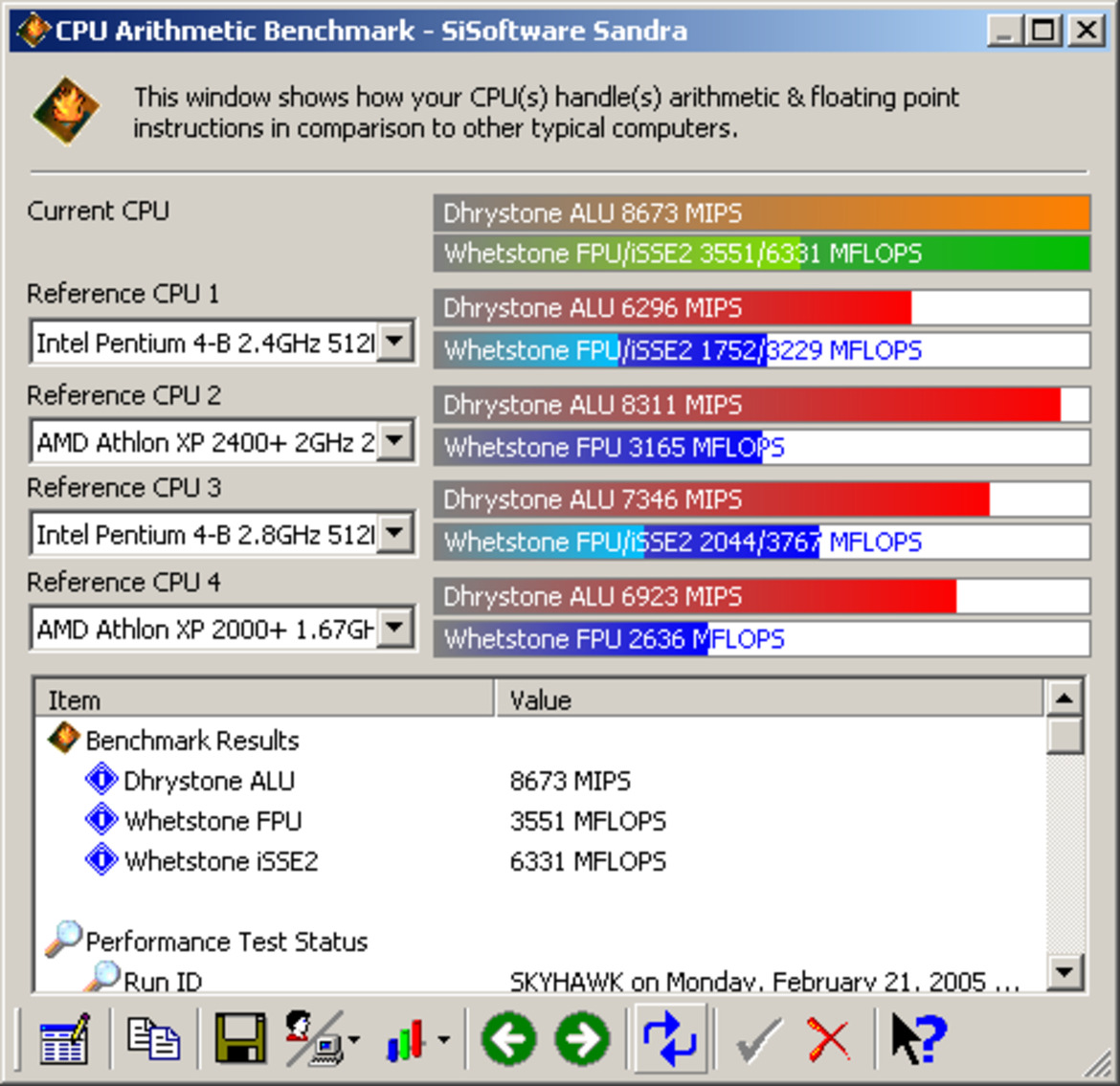Open the user/computer send options icon
1120x1086 pixels.
(314, 1039)
